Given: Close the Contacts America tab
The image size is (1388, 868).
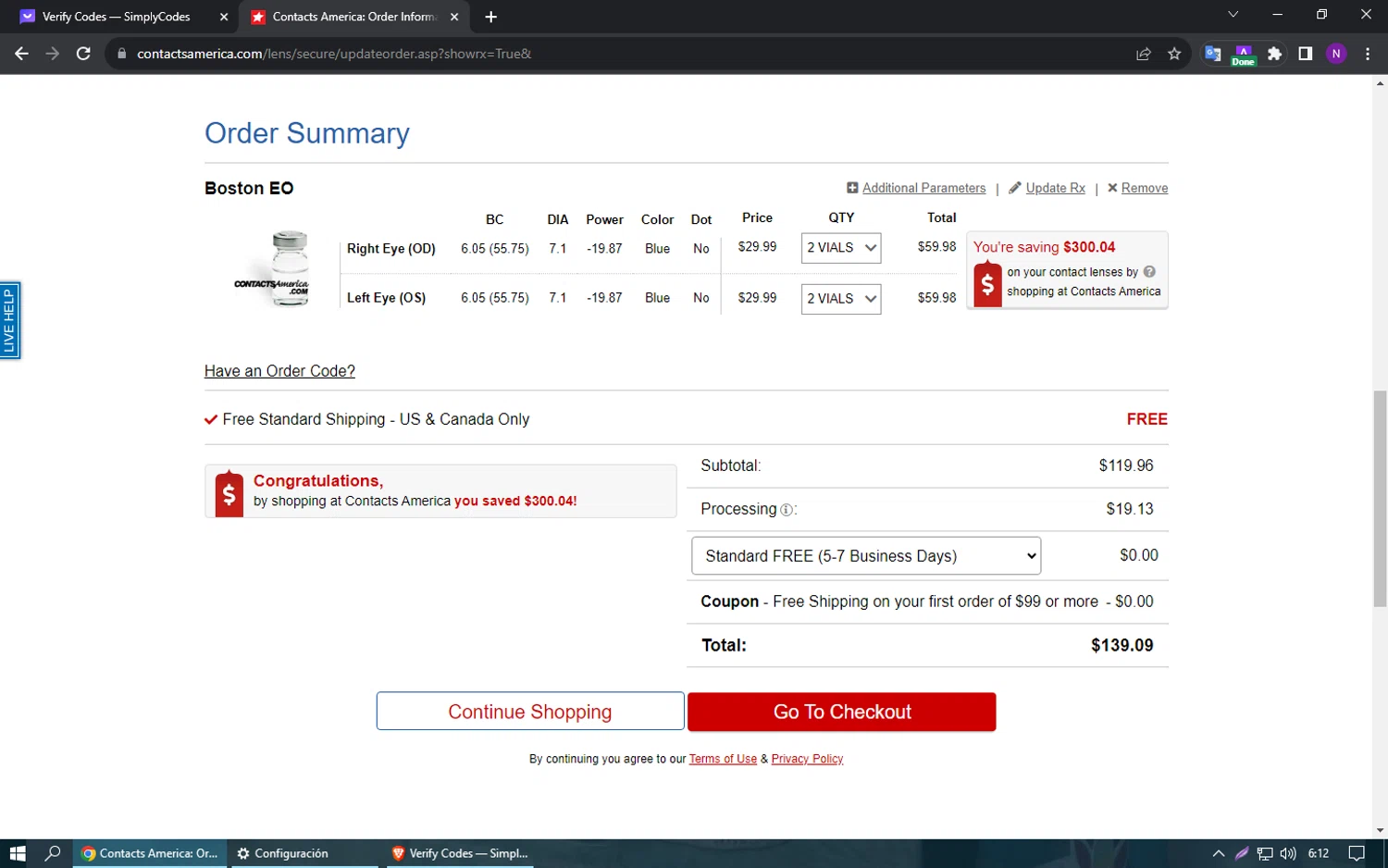Looking at the screenshot, I should (x=454, y=17).
